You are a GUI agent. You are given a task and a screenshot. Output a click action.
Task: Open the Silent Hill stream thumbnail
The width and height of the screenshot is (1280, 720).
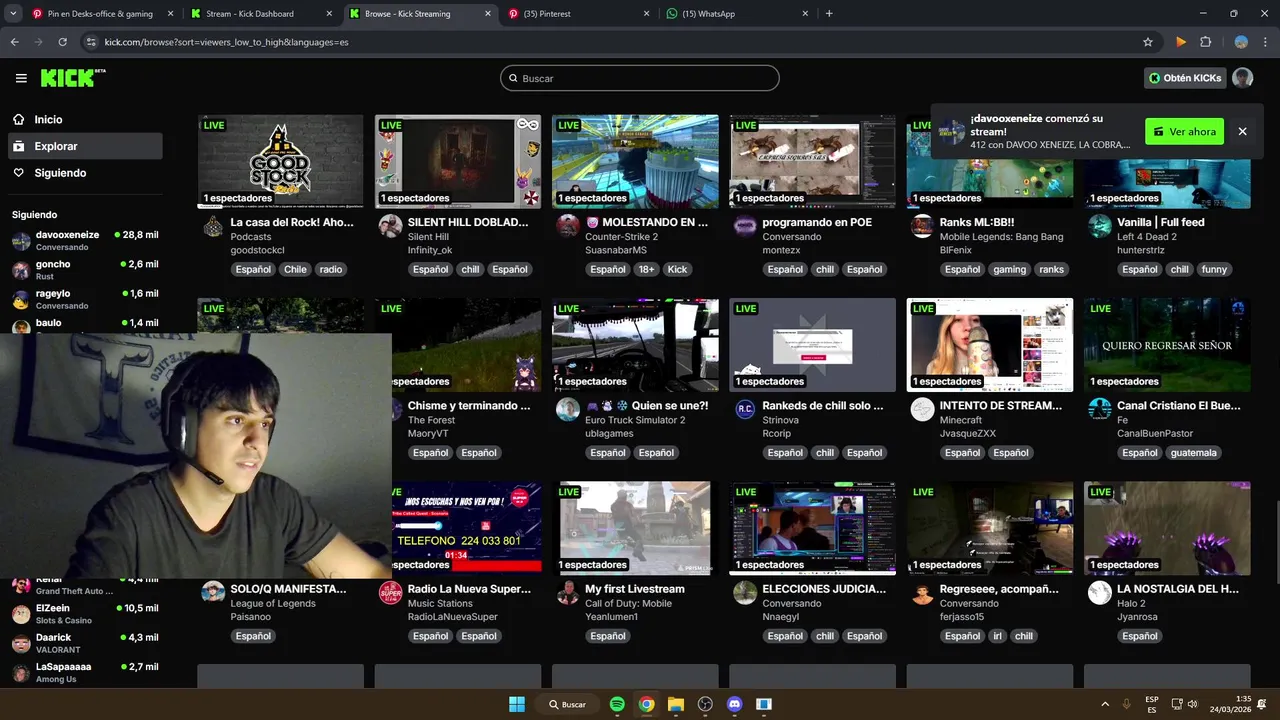click(458, 161)
